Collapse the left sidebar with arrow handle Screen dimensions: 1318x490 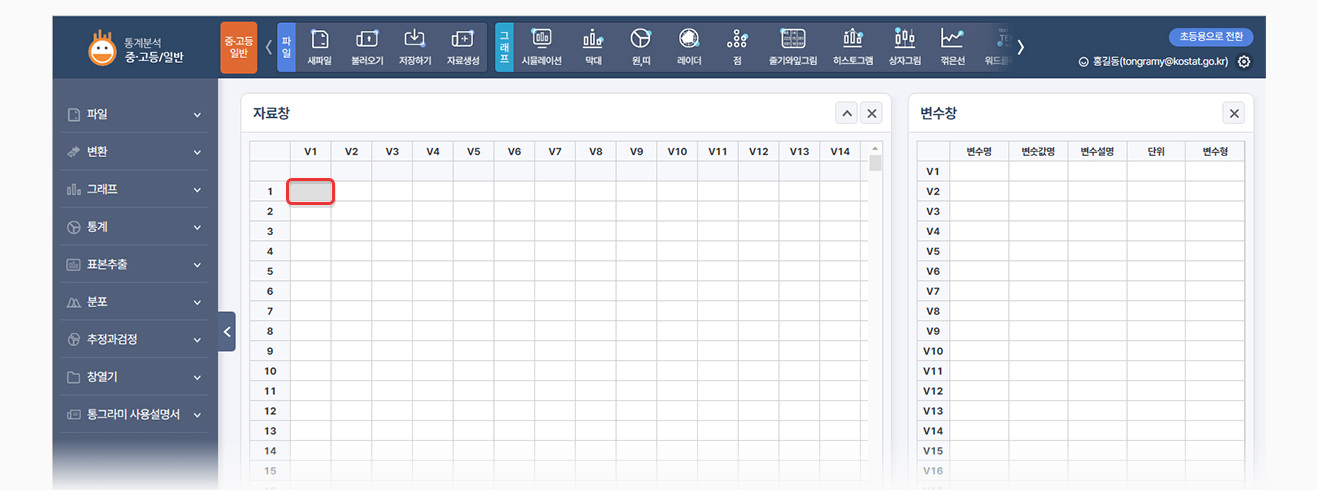(227, 331)
